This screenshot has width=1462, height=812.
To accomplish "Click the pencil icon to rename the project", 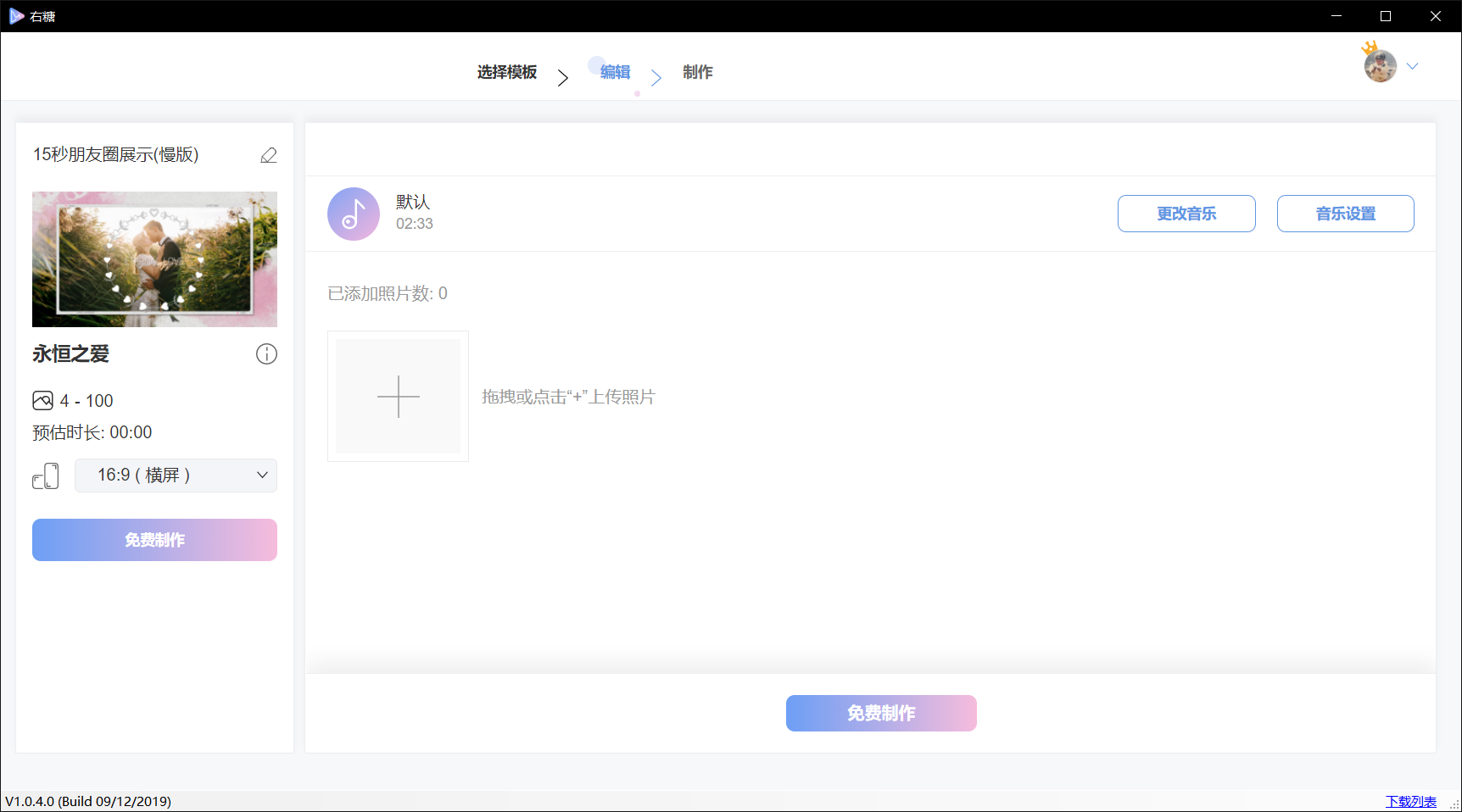I will (x=268, y=155).
